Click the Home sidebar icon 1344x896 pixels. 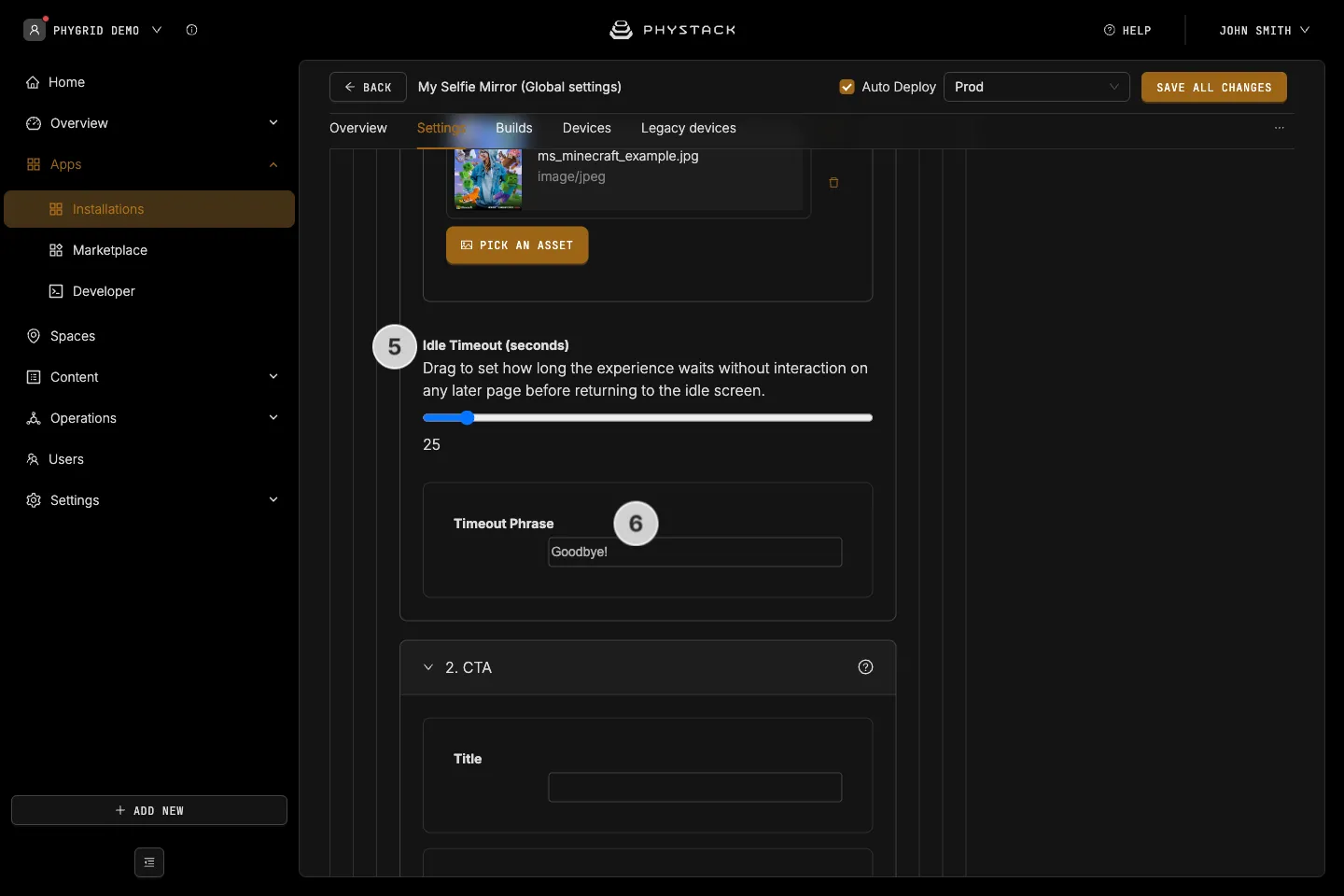coord(33,82)
